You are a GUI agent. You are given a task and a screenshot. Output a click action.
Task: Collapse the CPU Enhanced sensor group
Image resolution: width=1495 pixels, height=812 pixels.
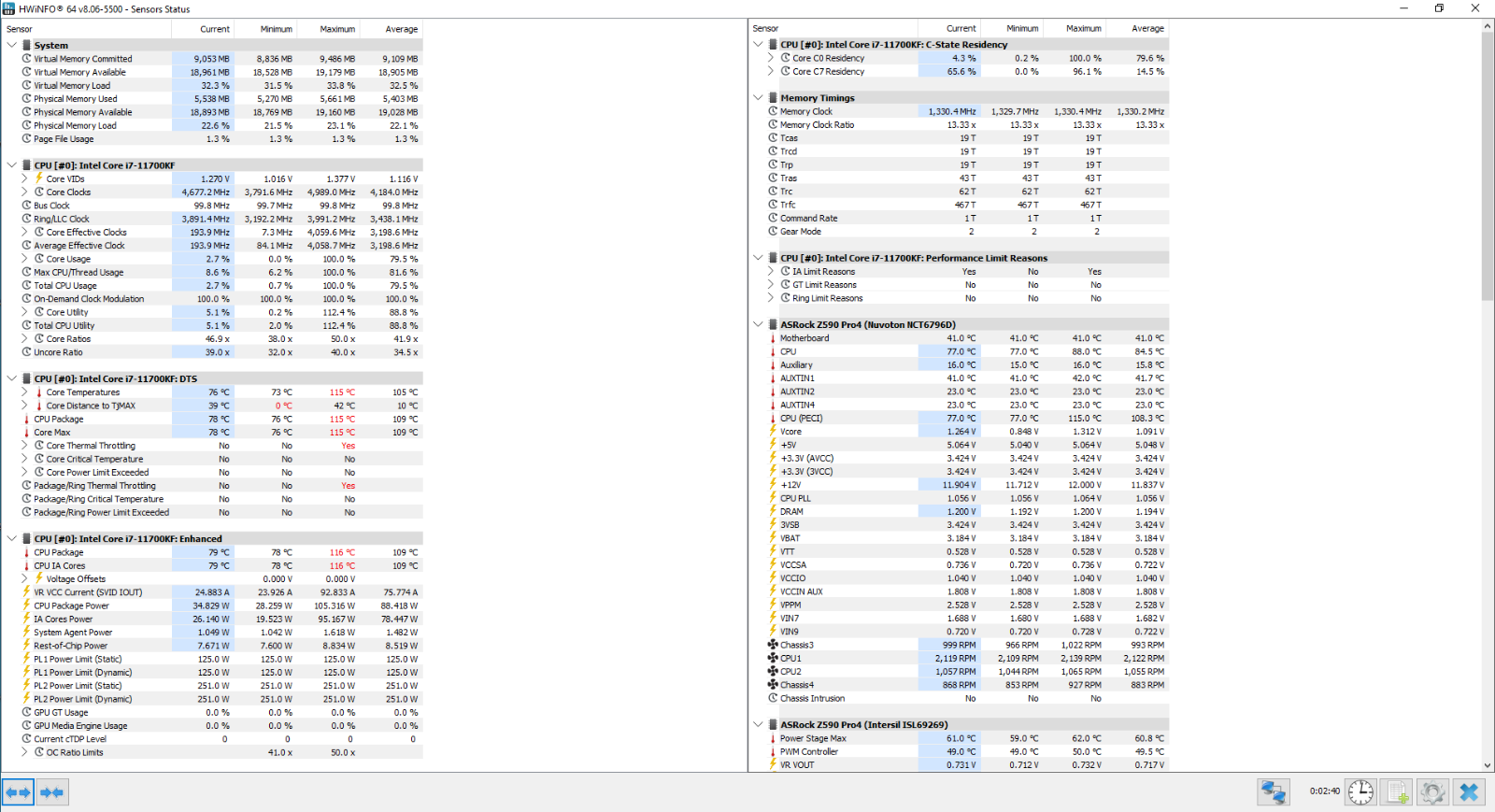(11, 538)
